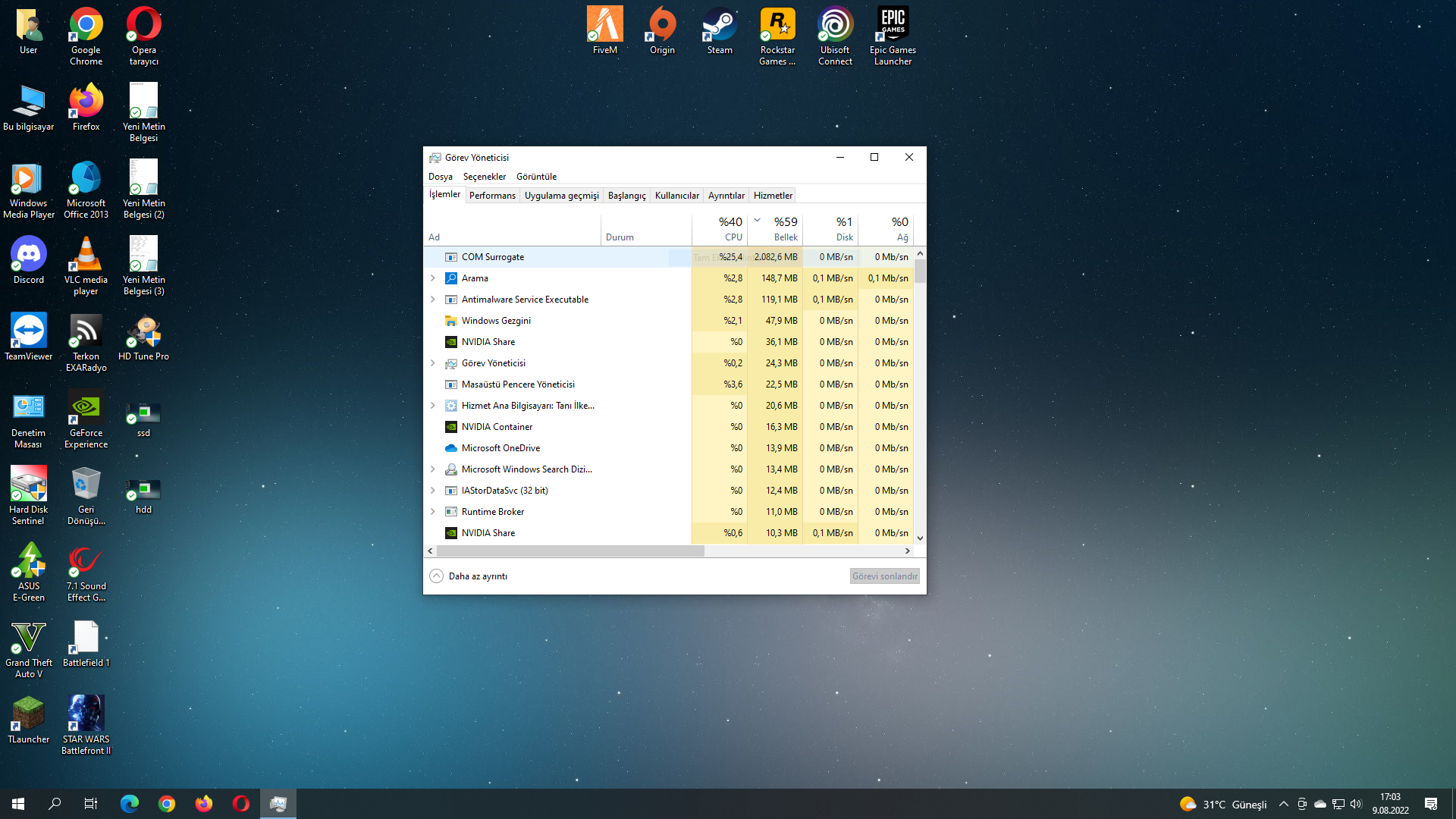Select the Microsoft OneDrive process icon
The width and height of the screenshot is (1456, 819).
(x=451, y=448)
